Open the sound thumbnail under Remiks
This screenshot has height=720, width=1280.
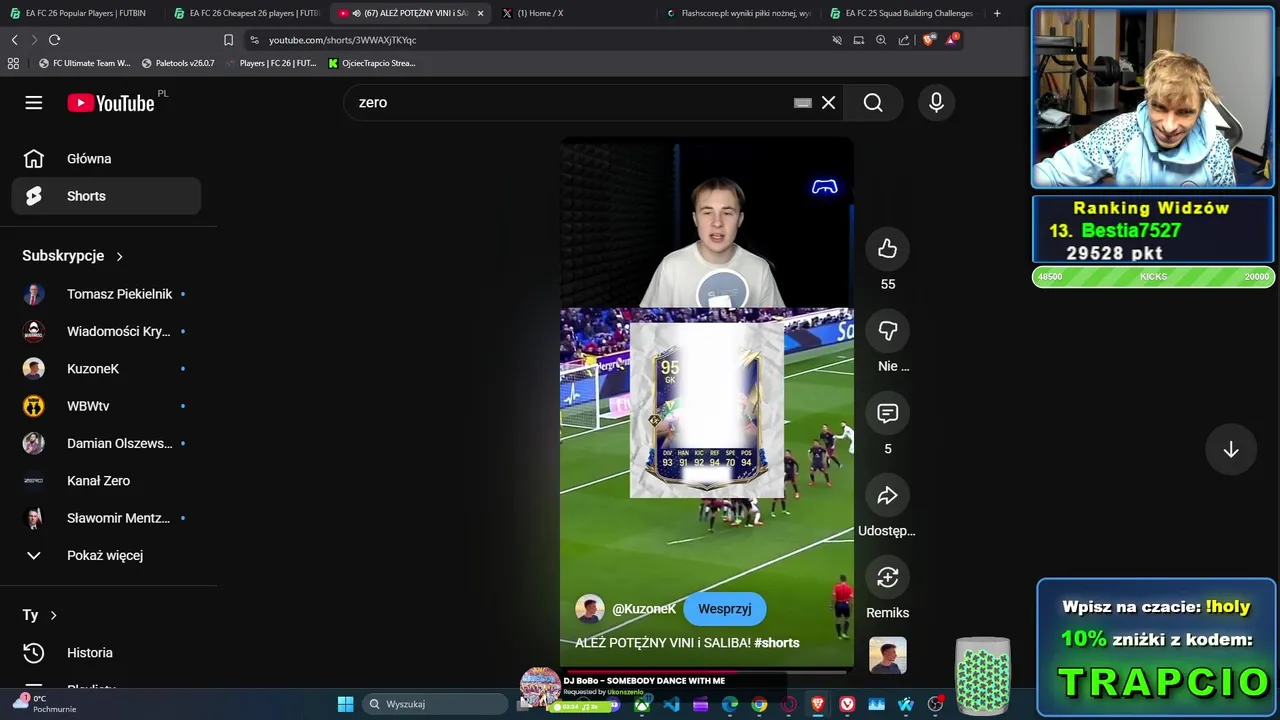click(887, 655)
